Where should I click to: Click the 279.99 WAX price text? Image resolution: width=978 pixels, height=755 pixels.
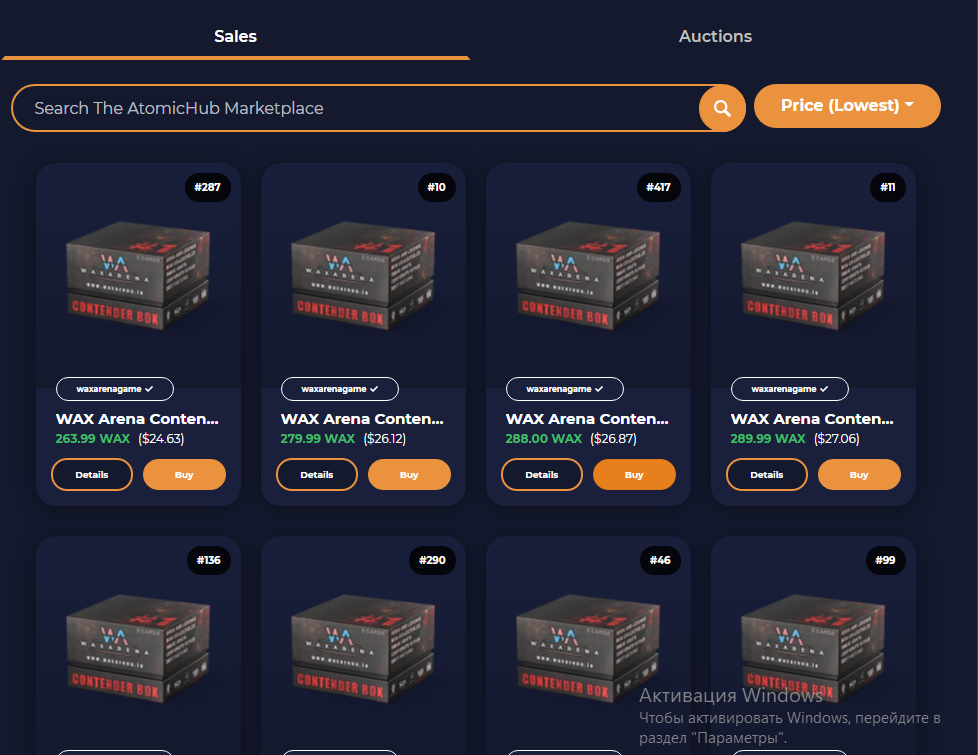(x=318, y=439)
